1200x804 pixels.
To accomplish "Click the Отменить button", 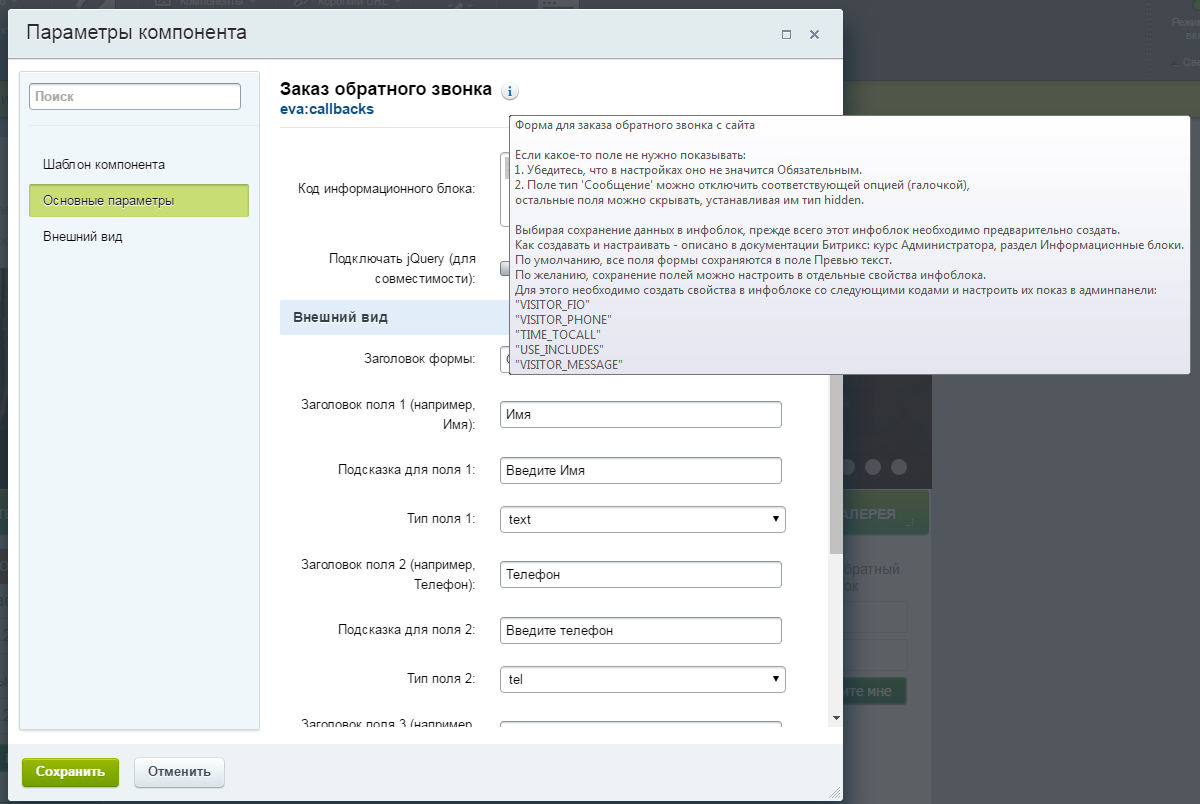I will pos(179,772).
